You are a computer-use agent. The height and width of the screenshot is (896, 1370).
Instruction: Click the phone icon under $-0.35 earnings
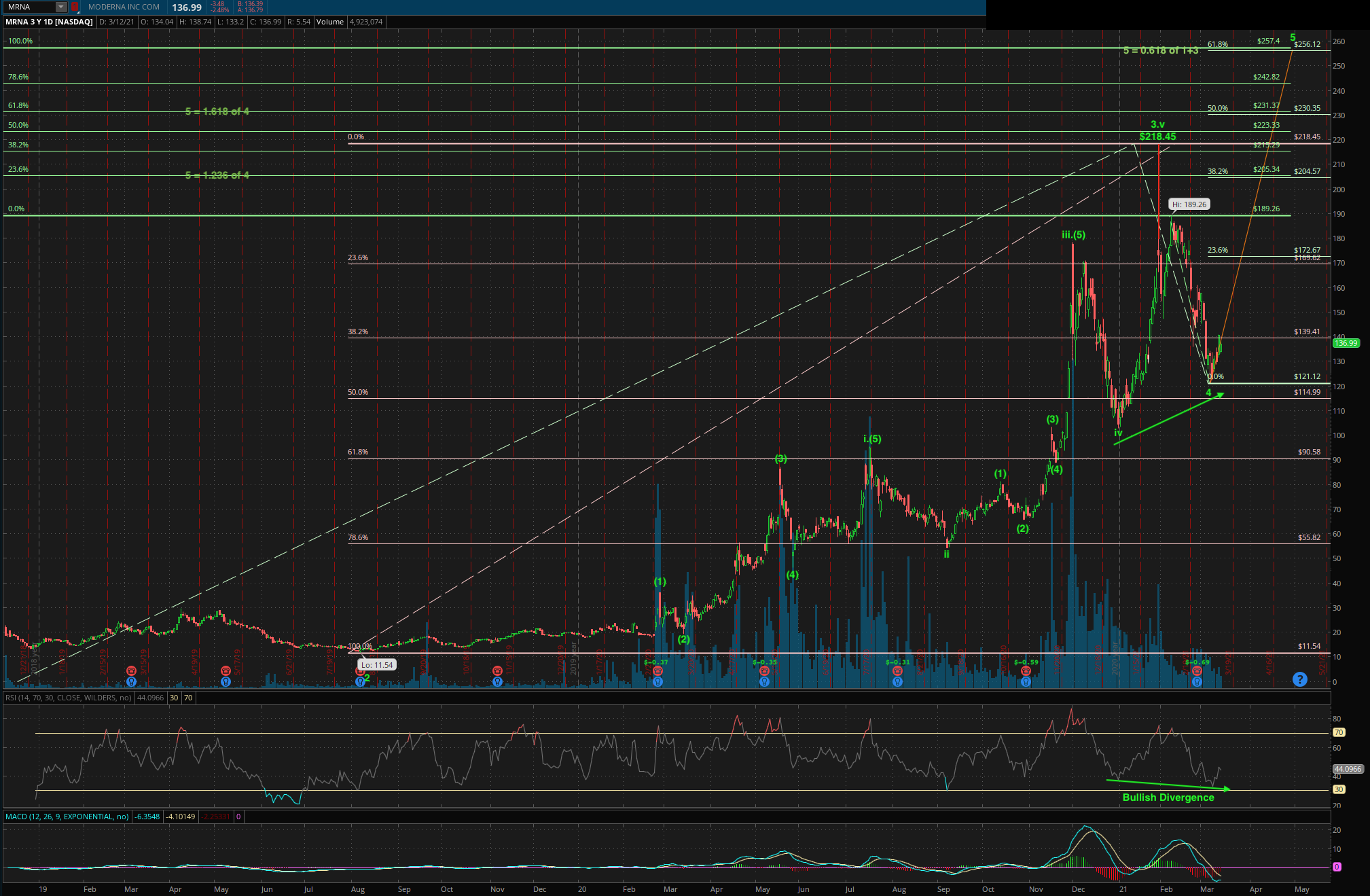[764, 670]
